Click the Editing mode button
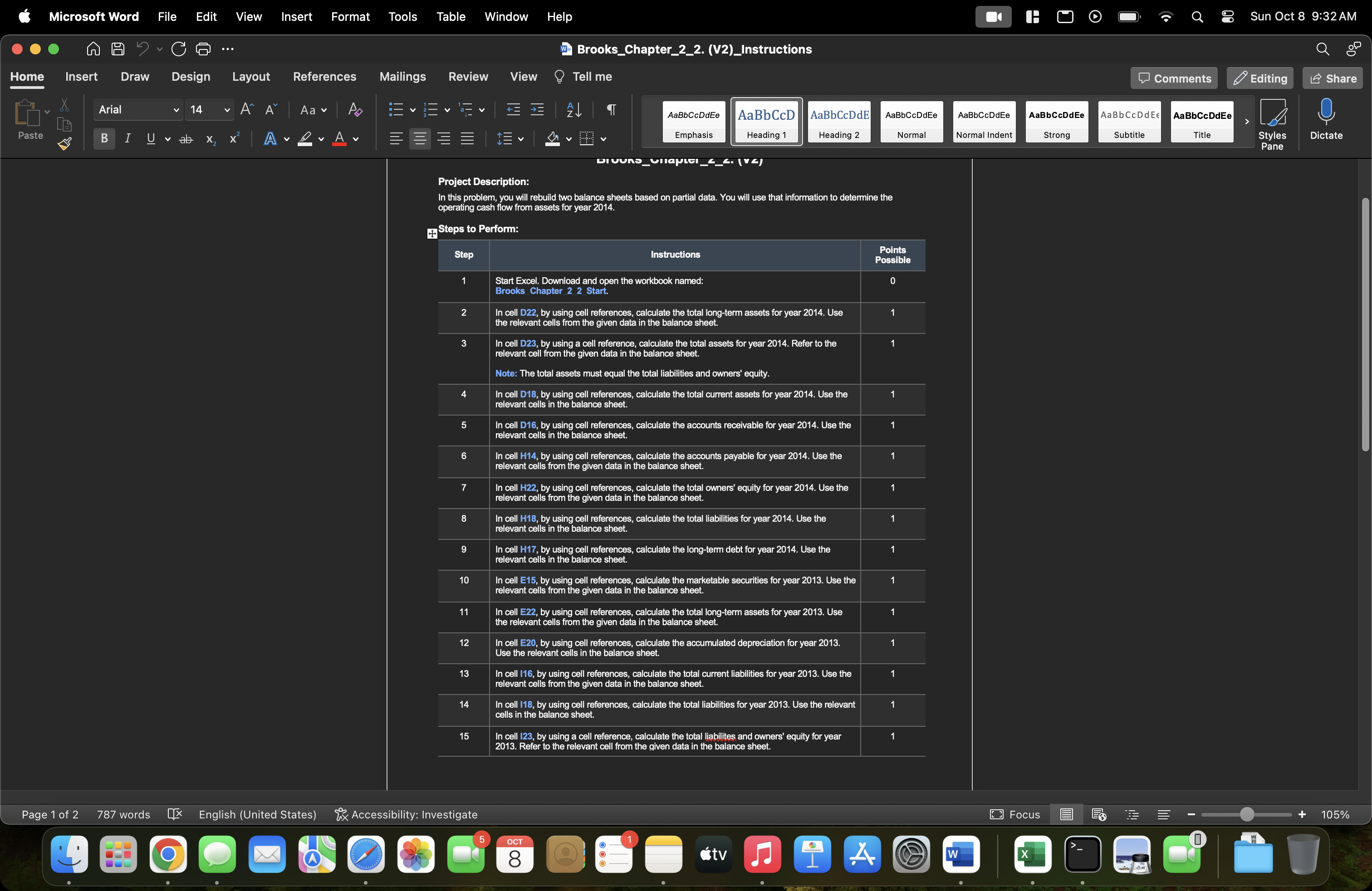This screenshot has width=1372, height=891. (x=1259, y=78)
